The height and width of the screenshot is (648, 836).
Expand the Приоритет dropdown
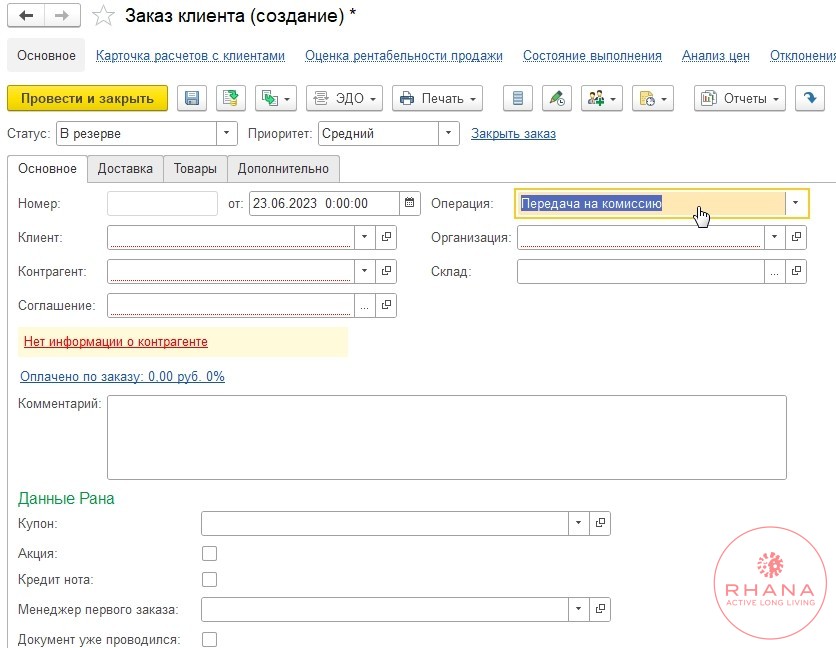click(448, 133)
